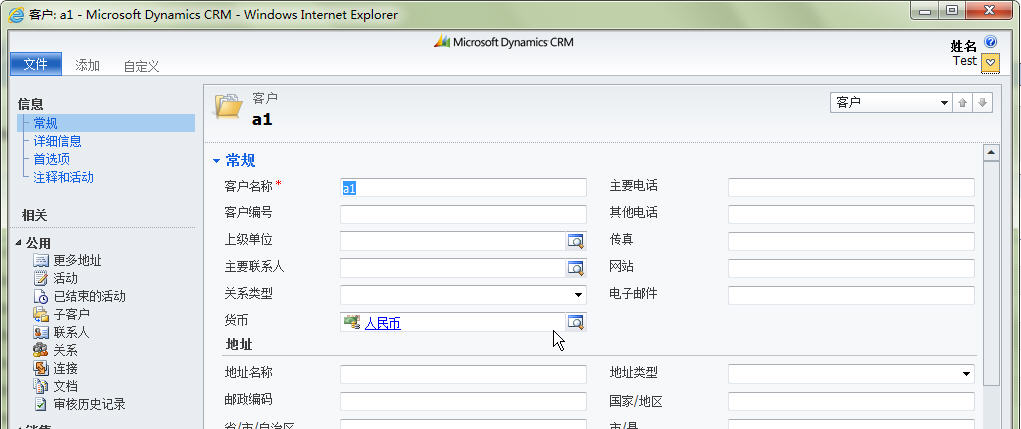Collapse the 公用 group in sidebar
1021x429 pixels.
[18, 243]
